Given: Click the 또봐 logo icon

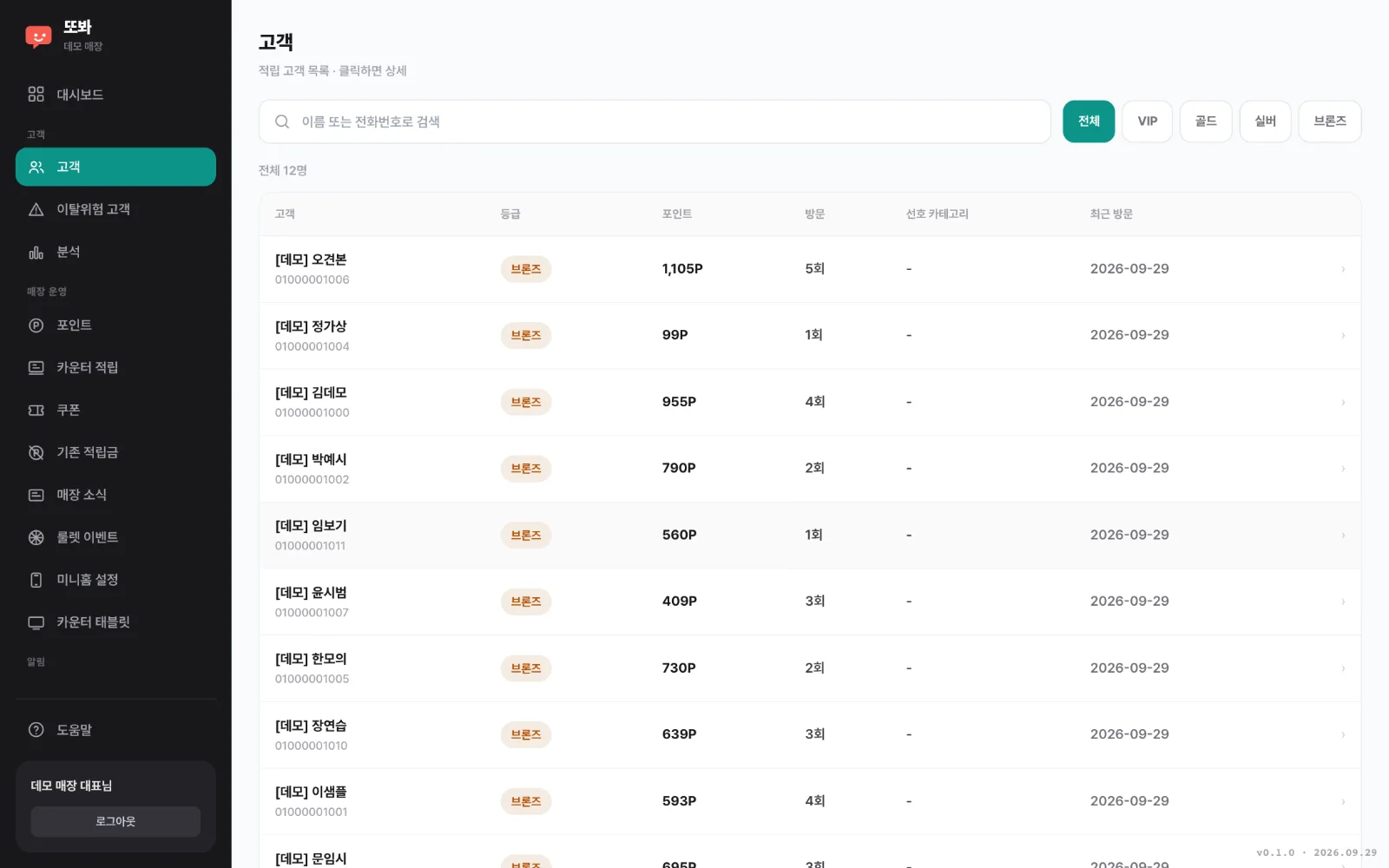Looking at the screenshot, I should (38, 36).
